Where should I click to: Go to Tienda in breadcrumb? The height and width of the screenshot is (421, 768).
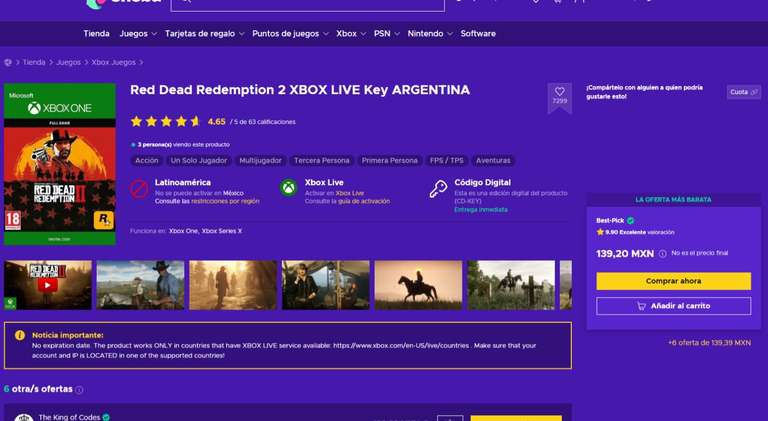[34, 62]
